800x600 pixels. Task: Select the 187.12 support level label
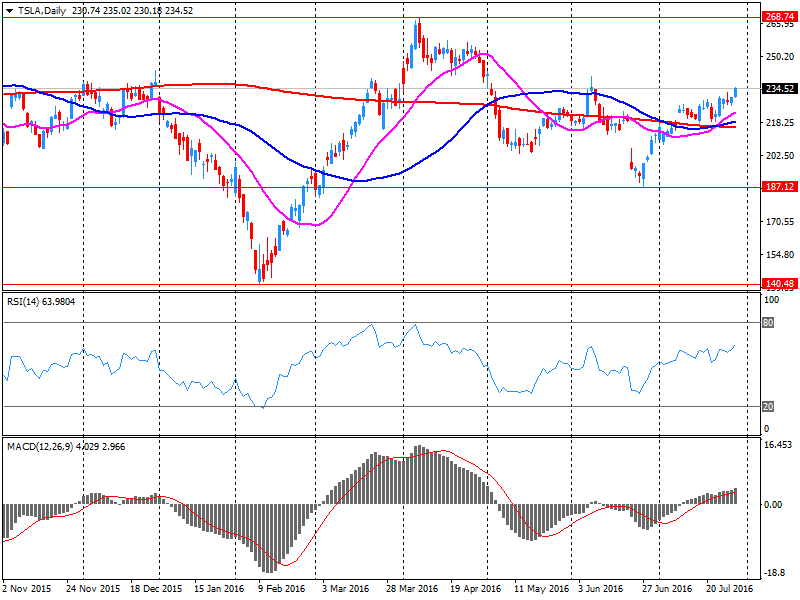(780, 187)
